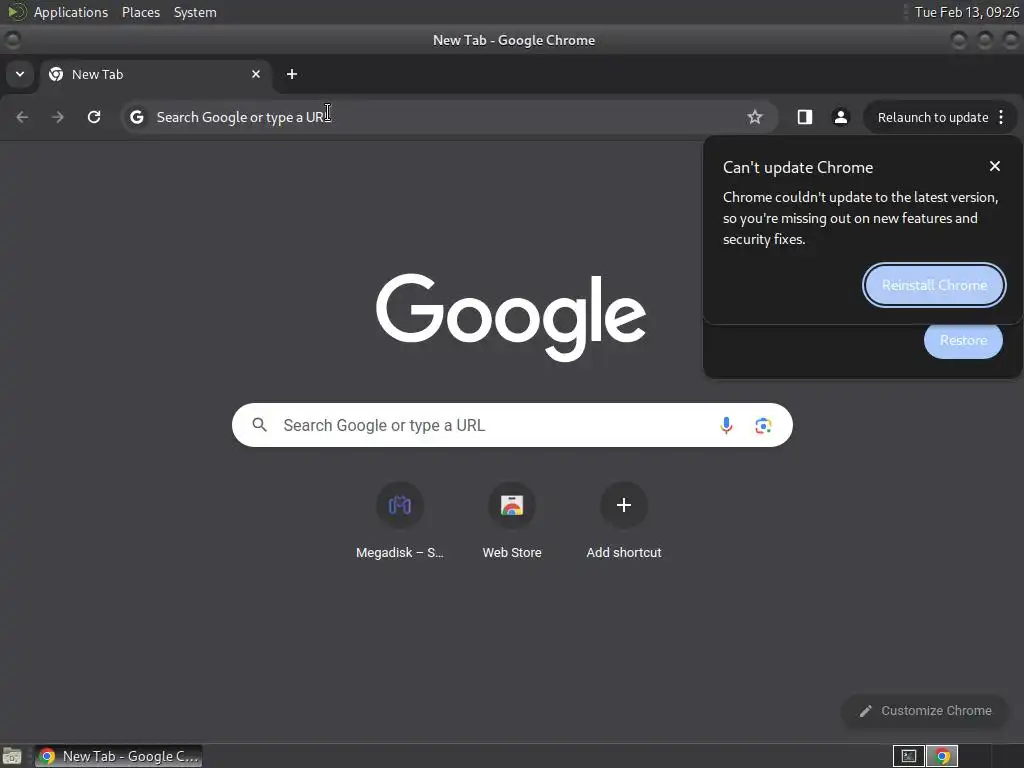Click the Chrome workspace icon in bottom panel
The image size is (1024, 768).
(x=942, y=756)
